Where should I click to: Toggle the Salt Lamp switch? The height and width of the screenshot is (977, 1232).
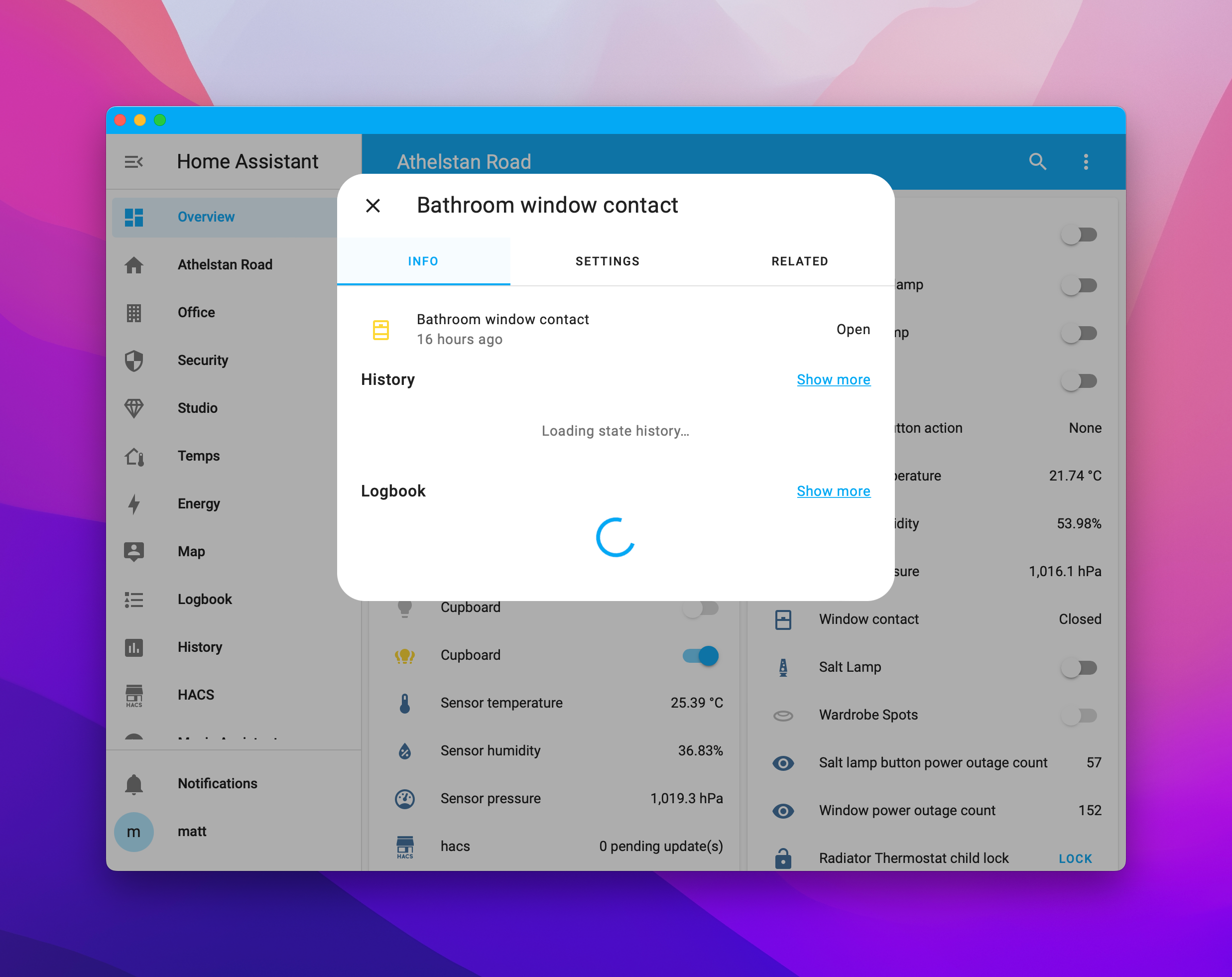pyautogui.click(x=1079, y=667)
